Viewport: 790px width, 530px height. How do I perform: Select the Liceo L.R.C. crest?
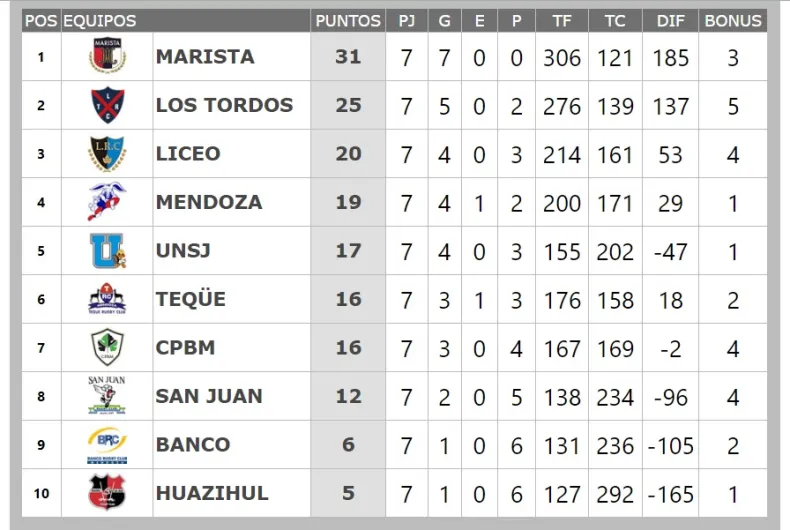(x=107, y=154)
